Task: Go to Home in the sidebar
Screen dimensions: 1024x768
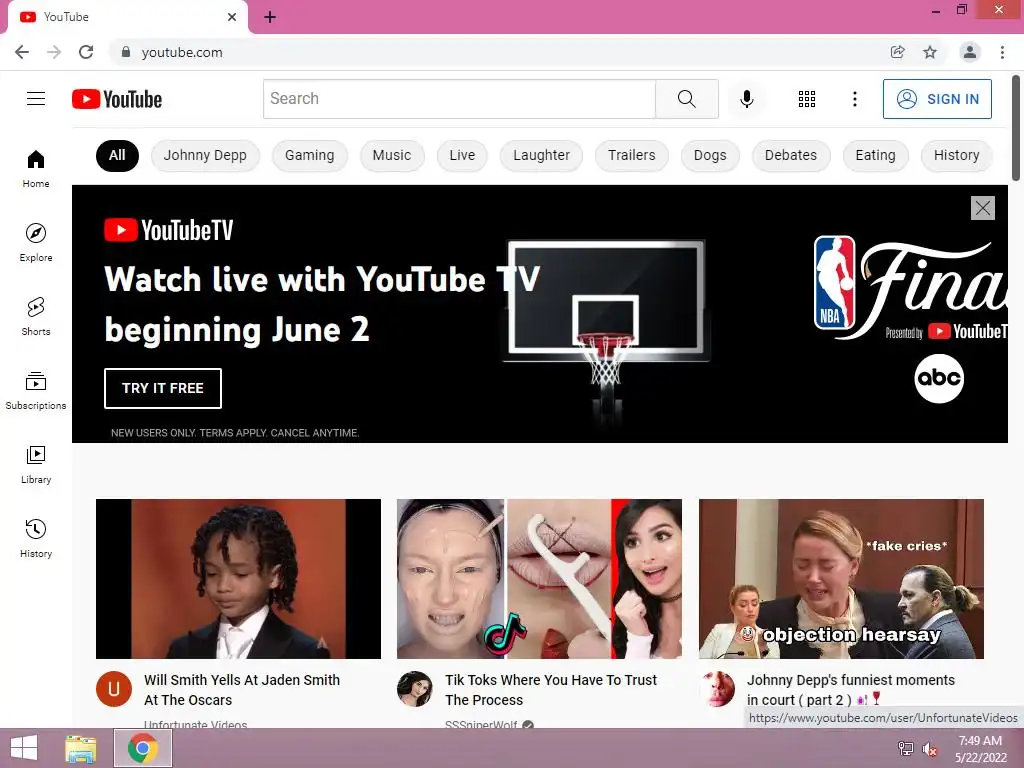Action: (x=36, y=168)
